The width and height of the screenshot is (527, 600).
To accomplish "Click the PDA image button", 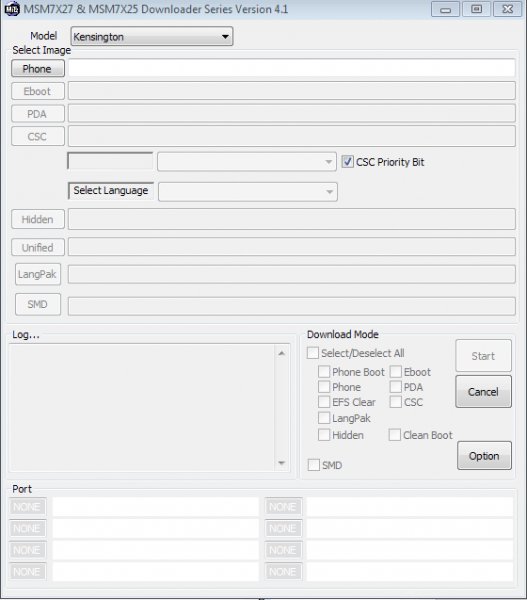I will tap(38, 114).
